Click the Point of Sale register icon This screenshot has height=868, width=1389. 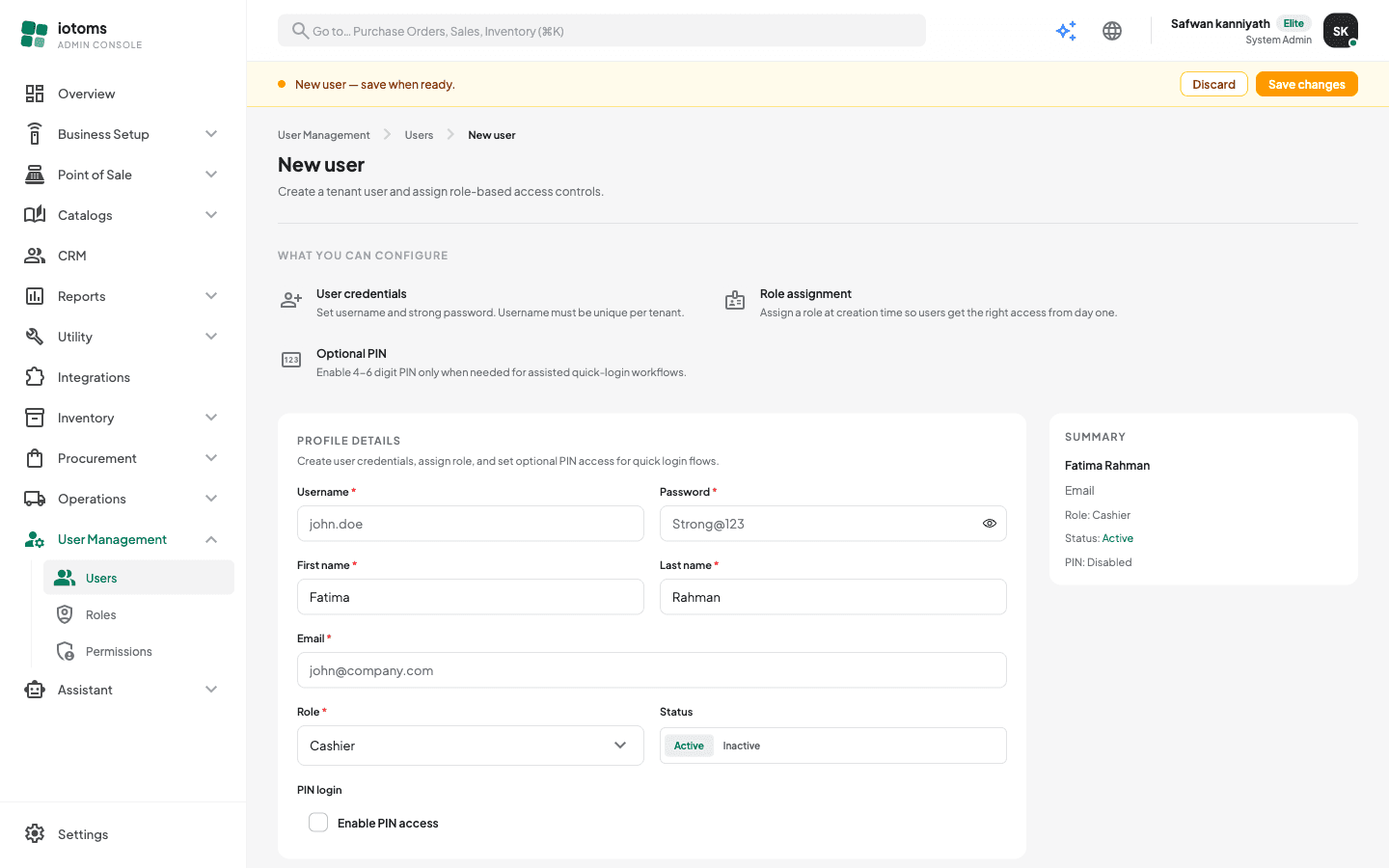[35, 175]
